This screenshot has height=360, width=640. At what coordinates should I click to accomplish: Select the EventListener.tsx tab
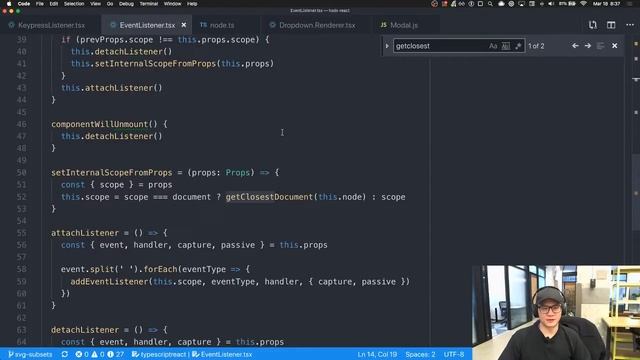coord(147,25)
